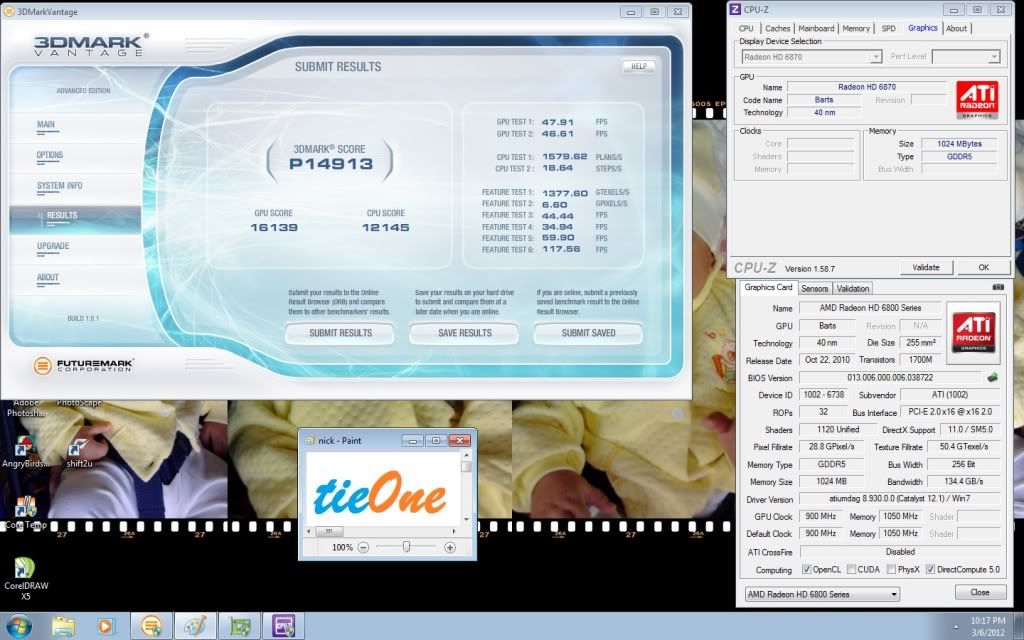Switch to SPD tab in CPU-Z
Image resolution: width=1024 pixels, height=640 pixels.
point(888,29)
